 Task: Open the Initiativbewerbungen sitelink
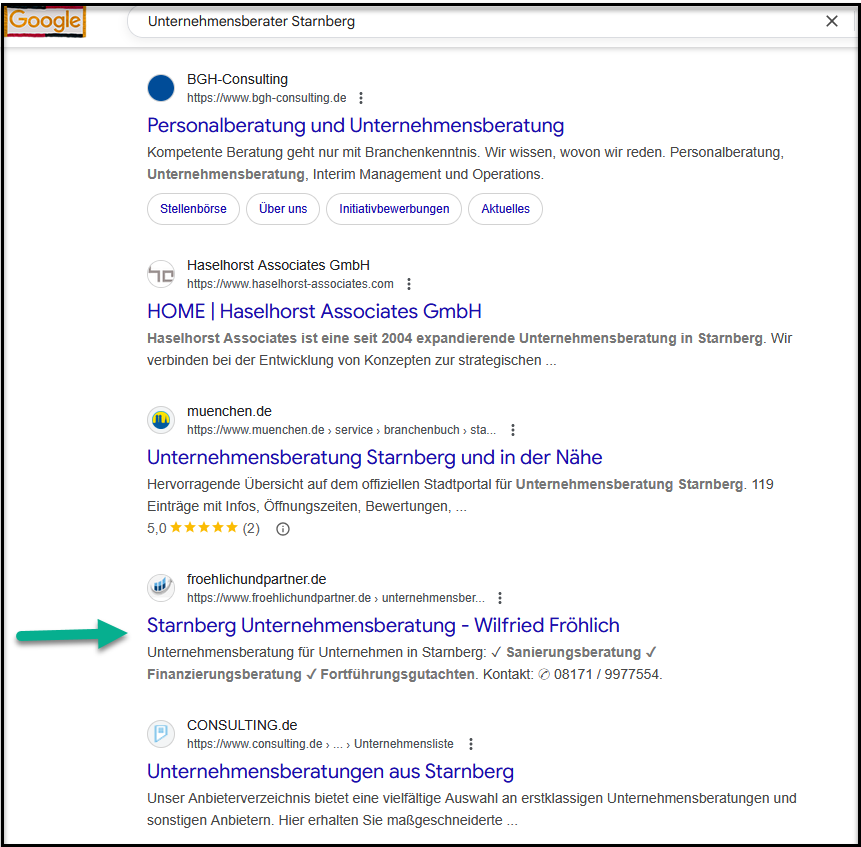click(x=393, y=209)
